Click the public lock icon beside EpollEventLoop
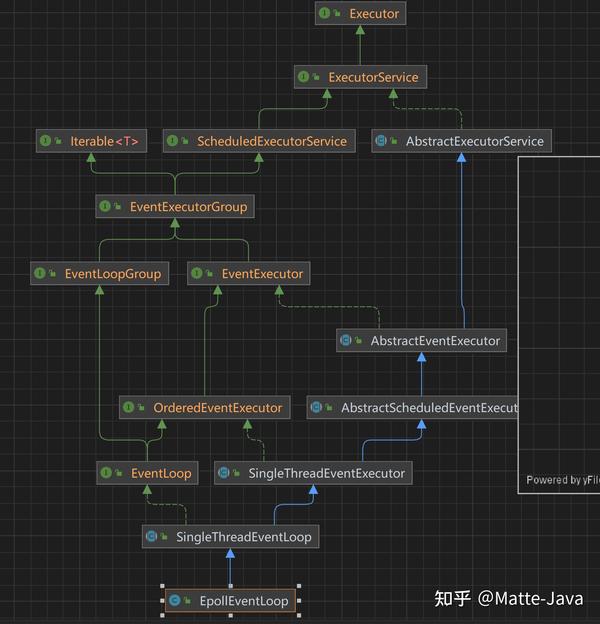Image resolution: width=600 pixels, height=624 pixels. click(187, 601)
